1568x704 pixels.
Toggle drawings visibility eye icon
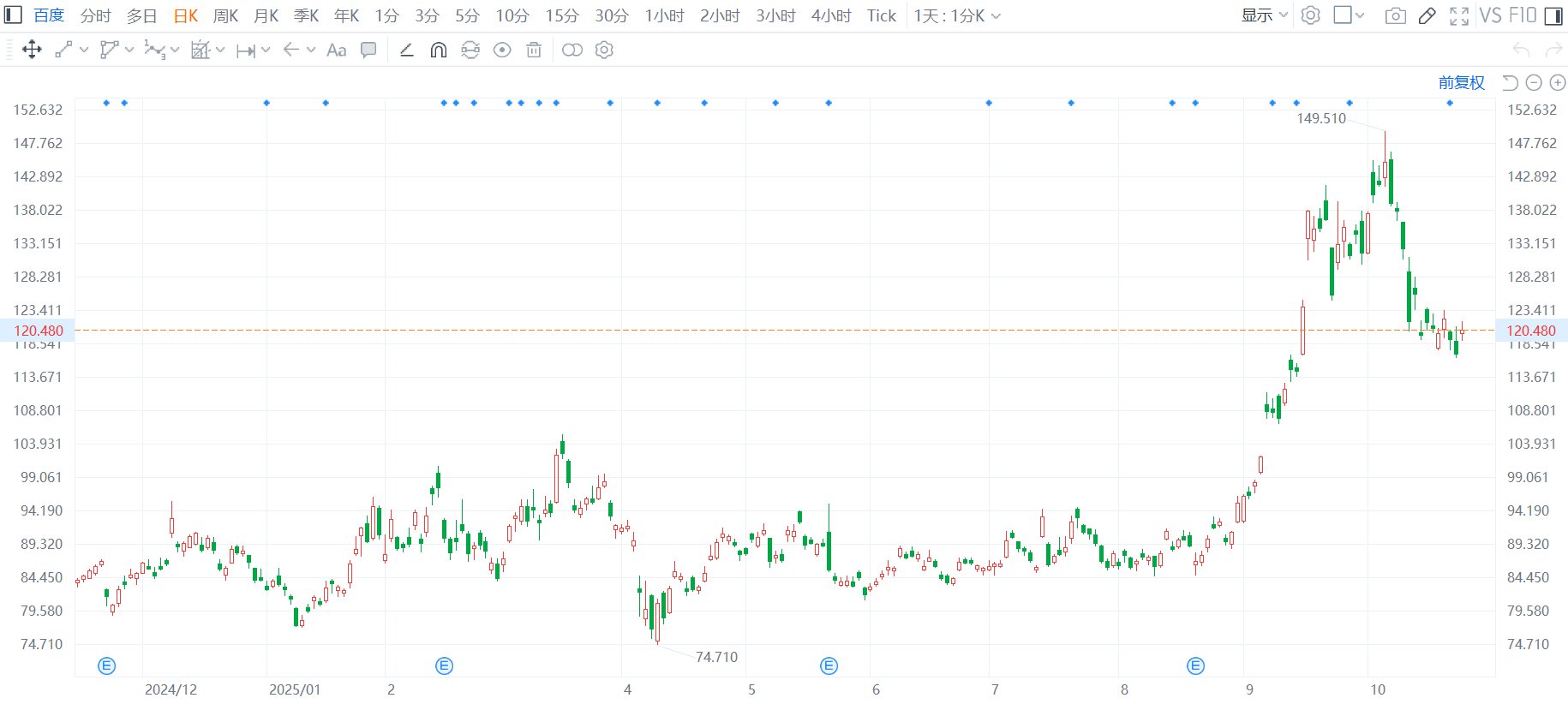502,50
